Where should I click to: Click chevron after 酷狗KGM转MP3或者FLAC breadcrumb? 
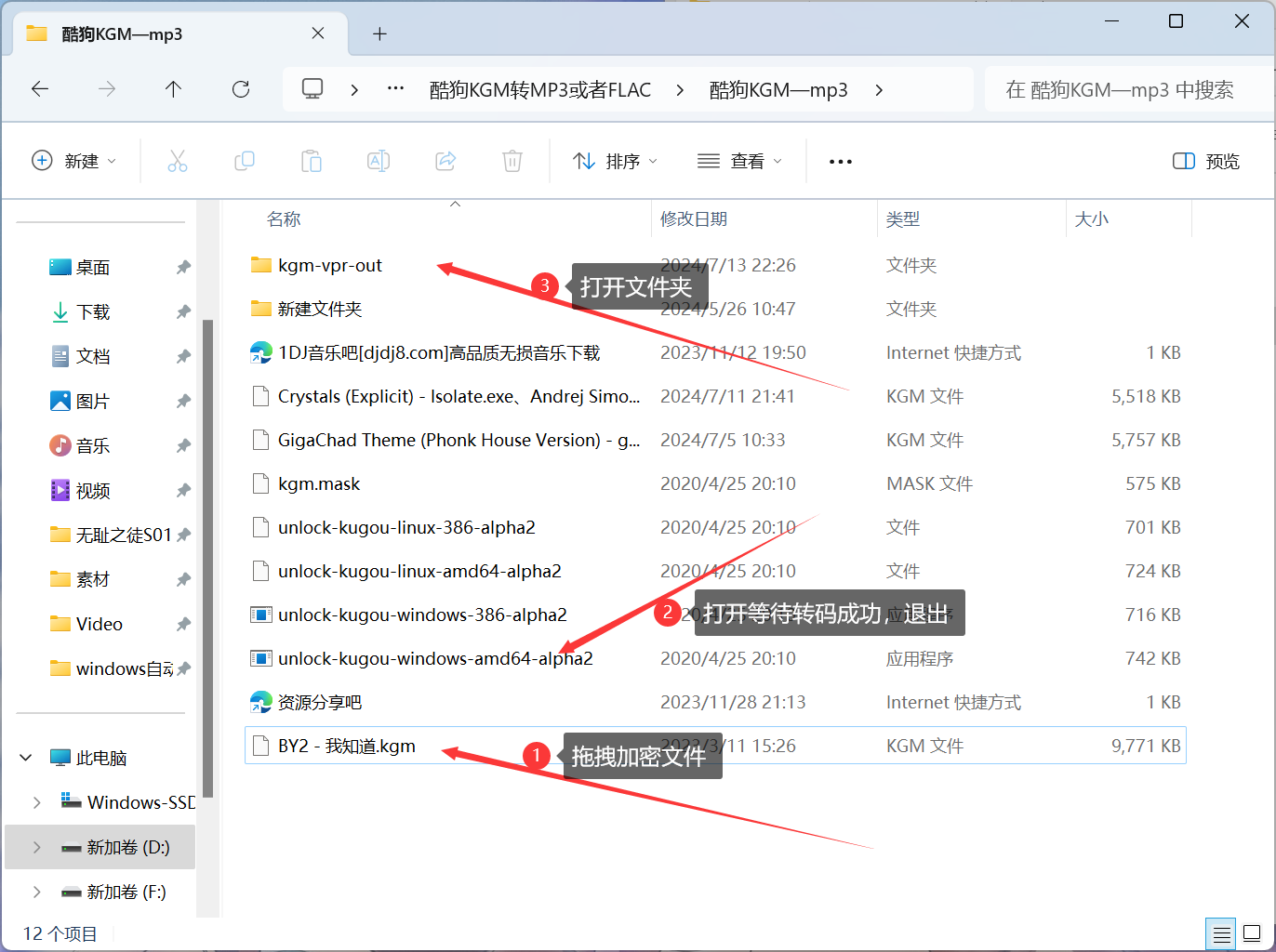point(680,89)
